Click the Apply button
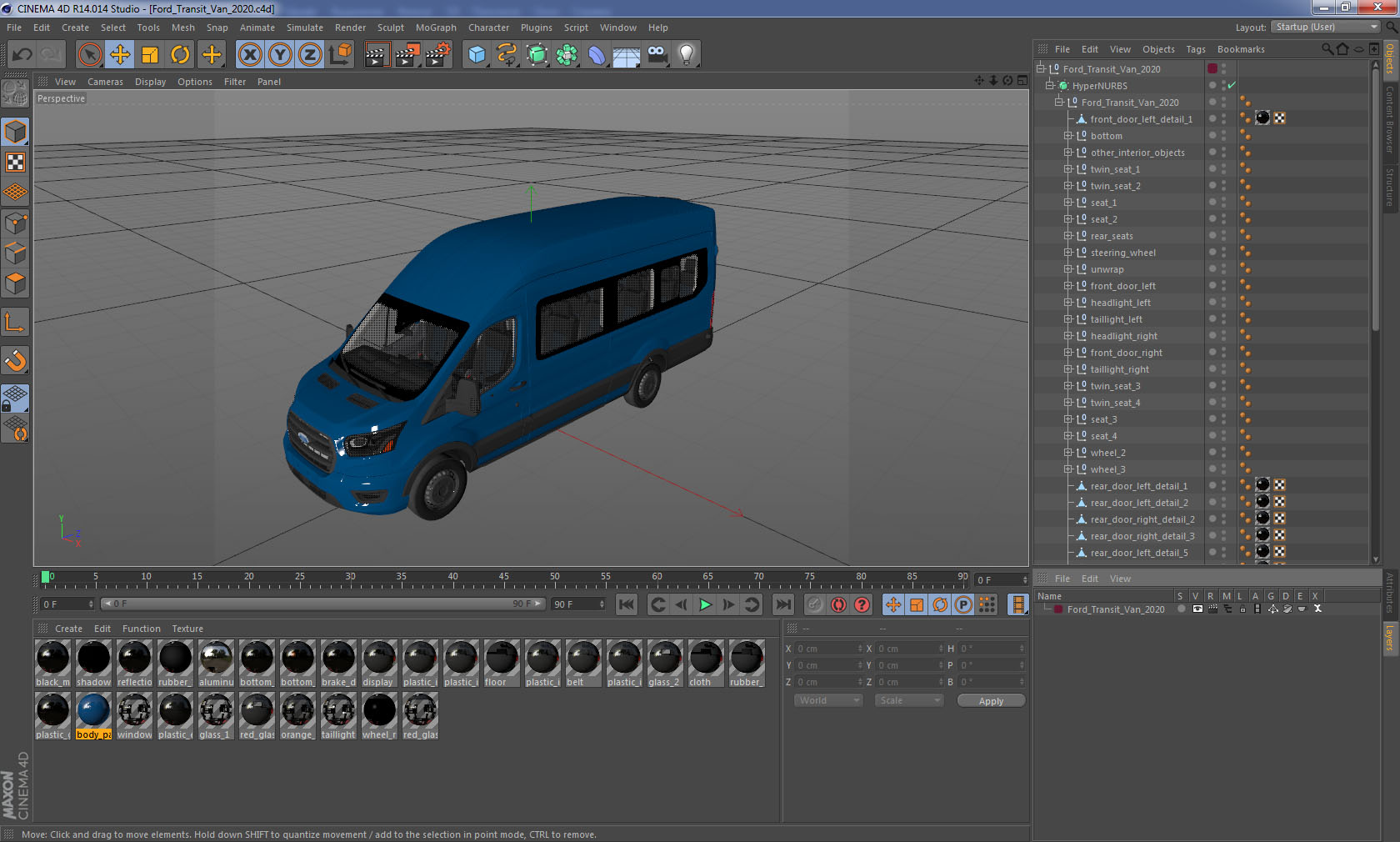Viewport: 1400px width, 842px height. coord(991,701)
